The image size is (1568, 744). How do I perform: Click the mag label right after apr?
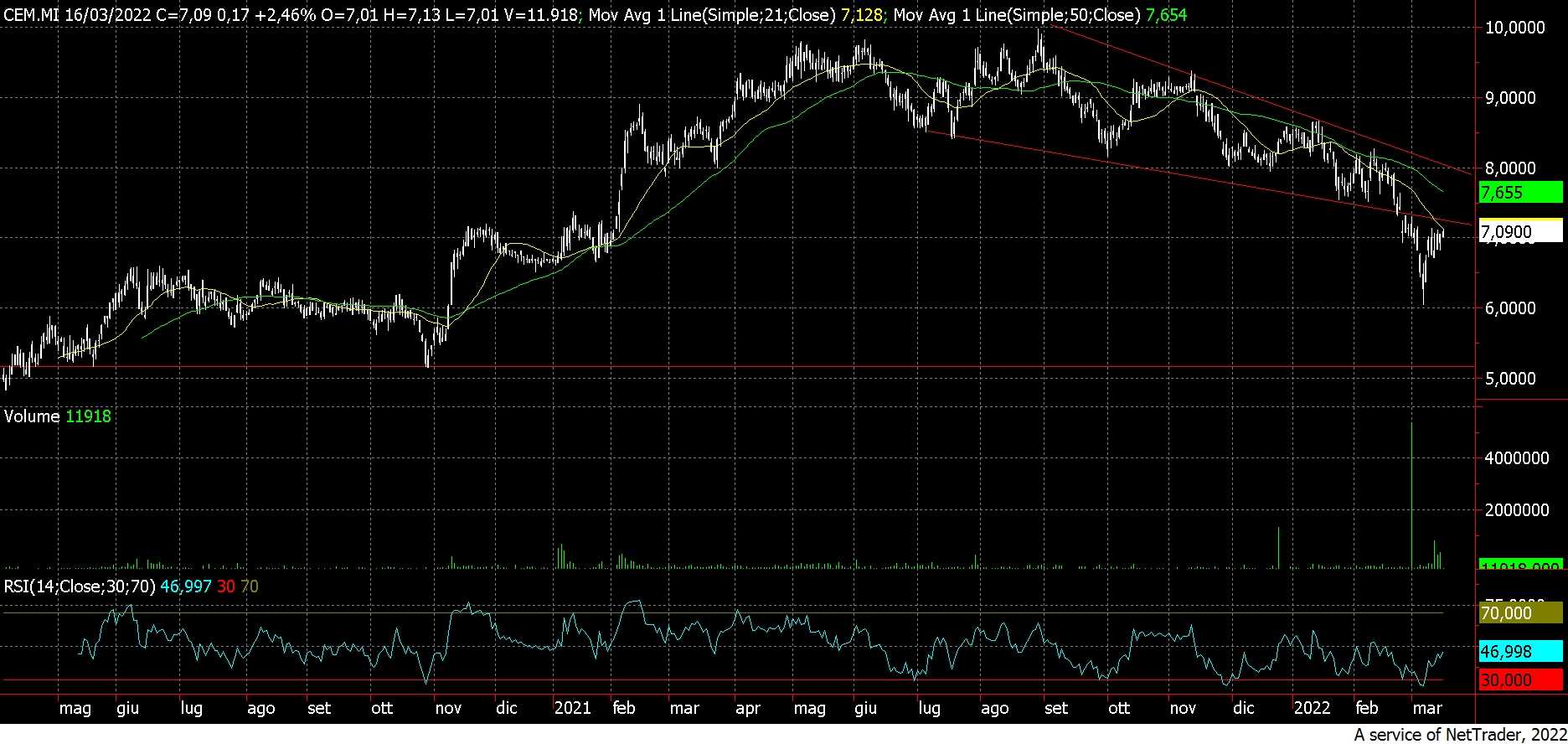pyautogui.click(x=809, y=709)
